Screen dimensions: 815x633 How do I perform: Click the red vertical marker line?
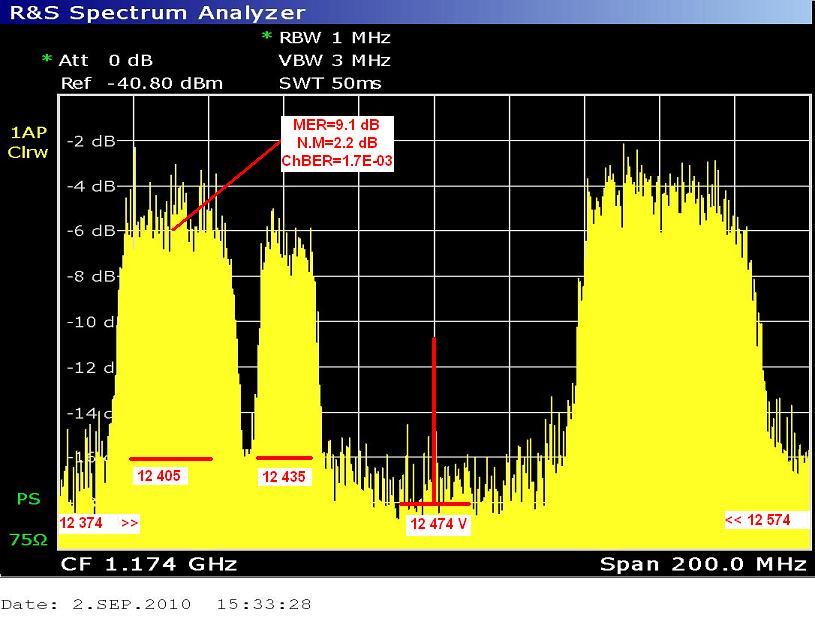pos(434,420)
